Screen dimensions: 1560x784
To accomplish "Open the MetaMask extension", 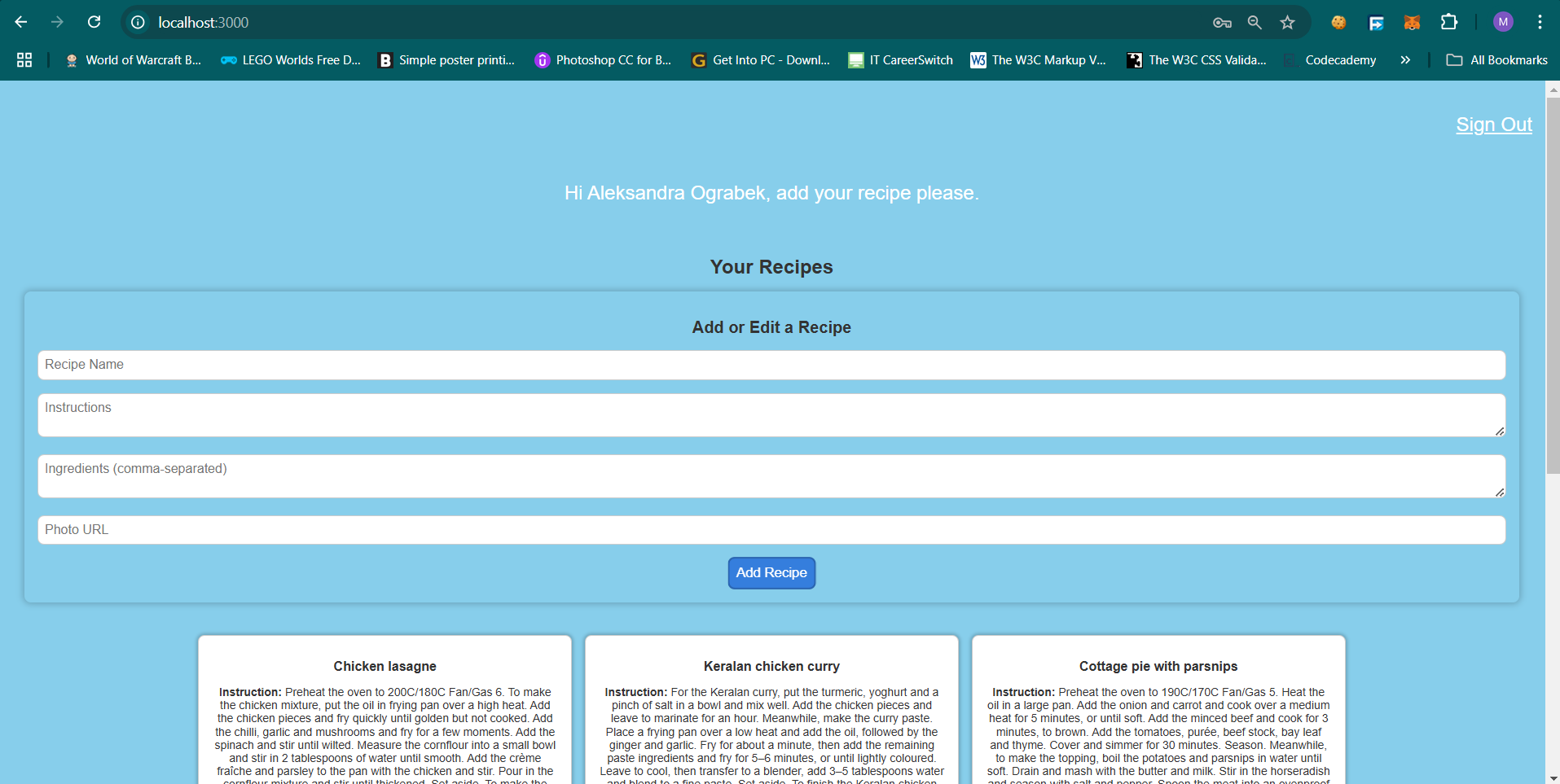I will [1412, 22].
